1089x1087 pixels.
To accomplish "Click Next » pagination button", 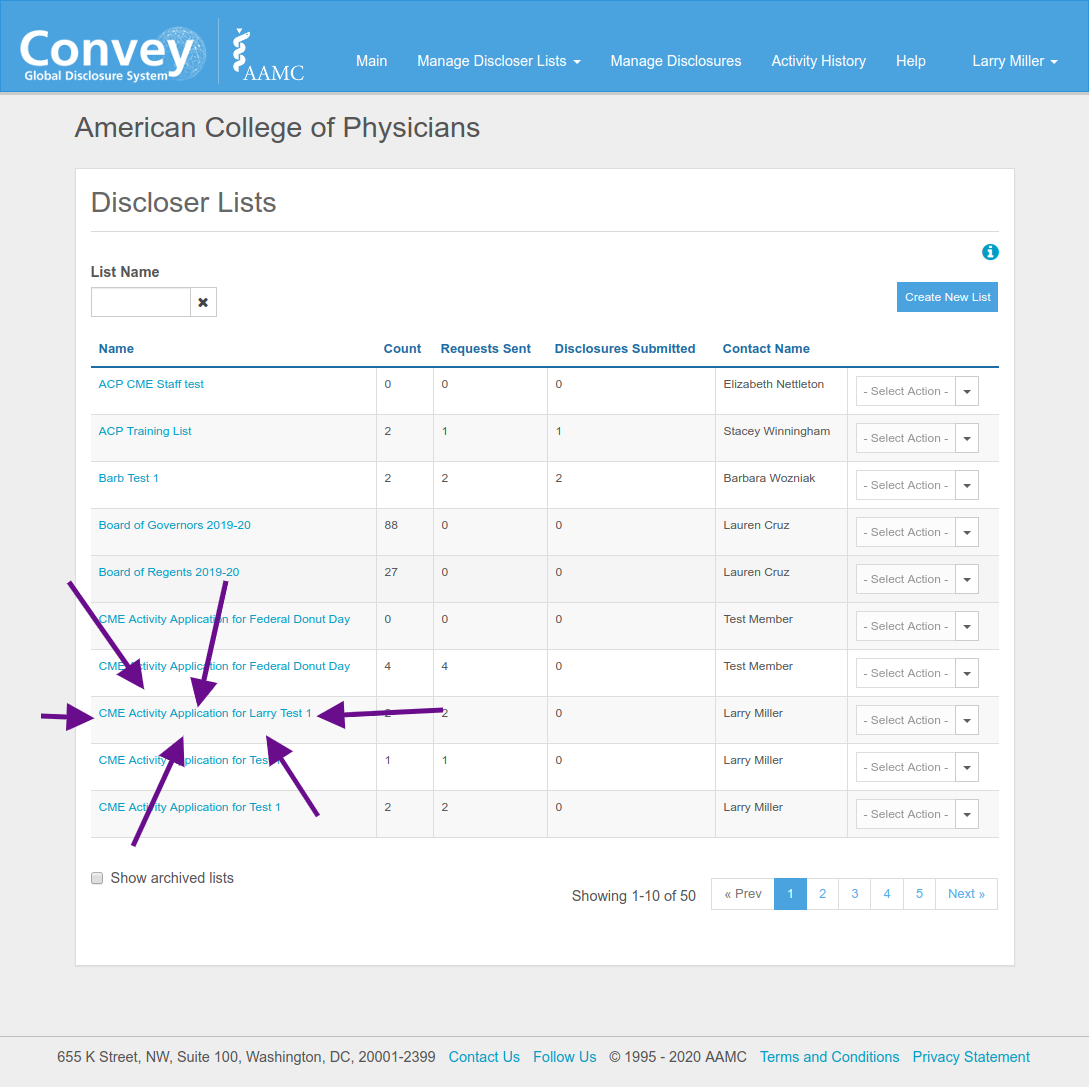I will click(966, 894).
